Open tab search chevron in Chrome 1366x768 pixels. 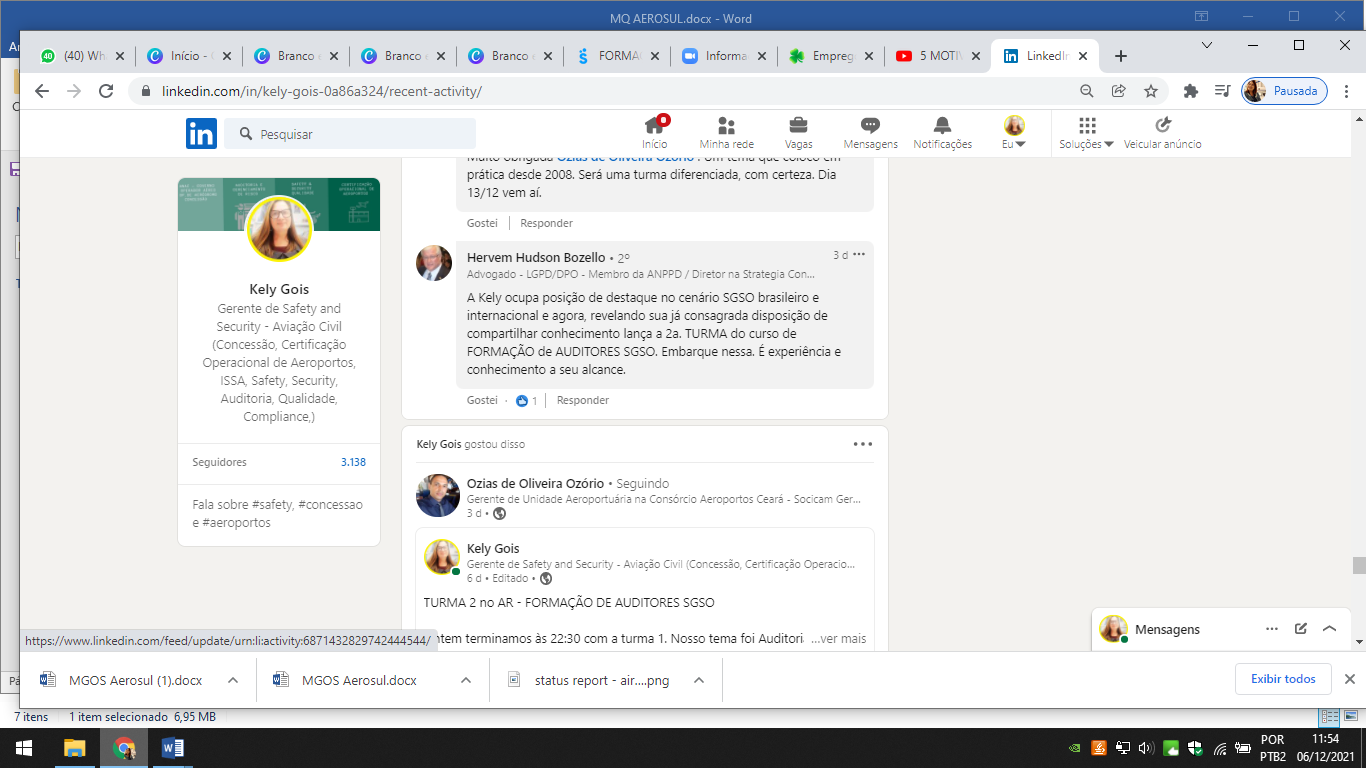point(1207,45)
